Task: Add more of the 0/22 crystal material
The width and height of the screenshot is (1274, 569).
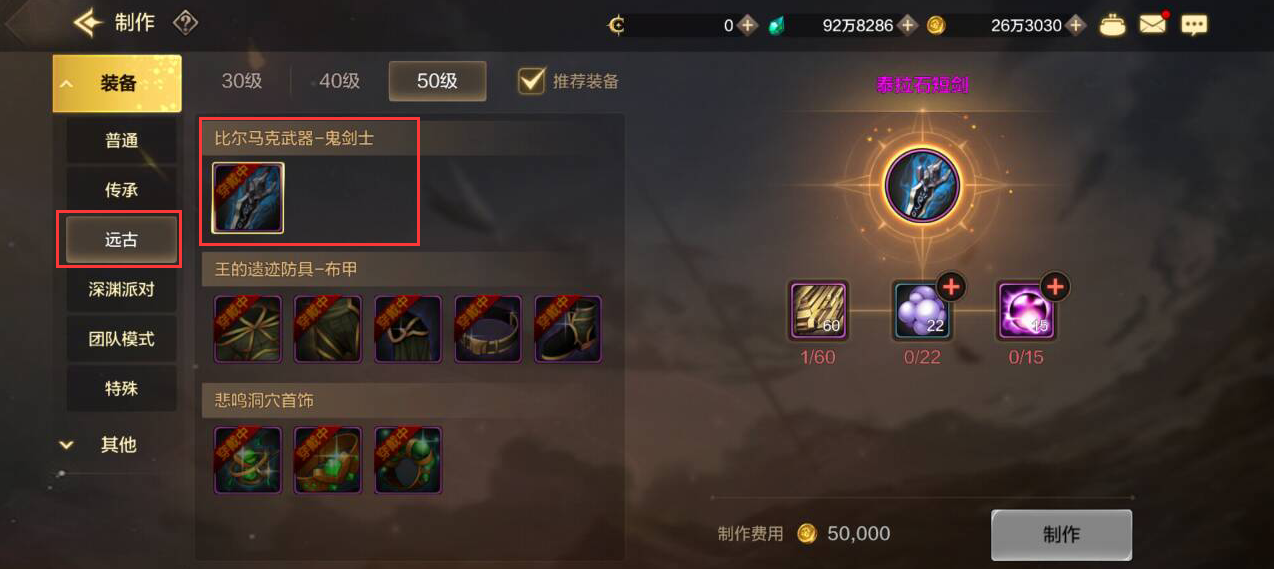Action: tap(950, 288)
